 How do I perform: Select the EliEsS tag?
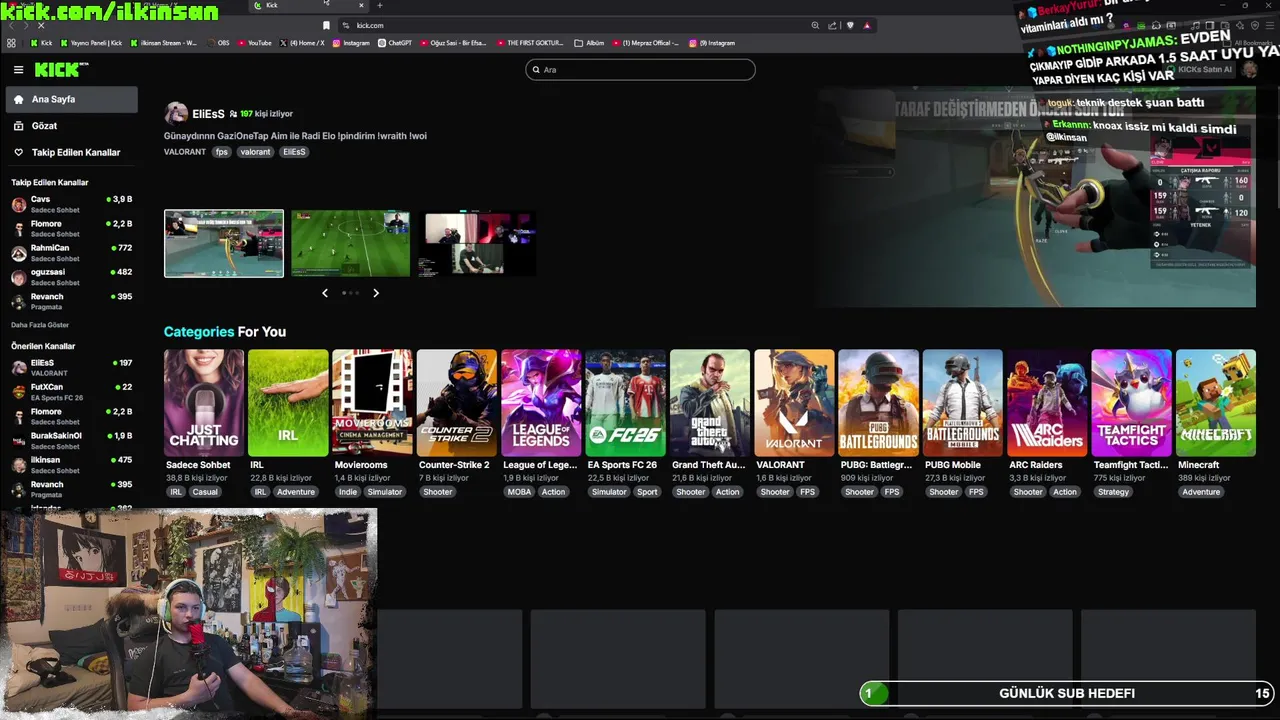pyautogui.click(x=294, y=152)
